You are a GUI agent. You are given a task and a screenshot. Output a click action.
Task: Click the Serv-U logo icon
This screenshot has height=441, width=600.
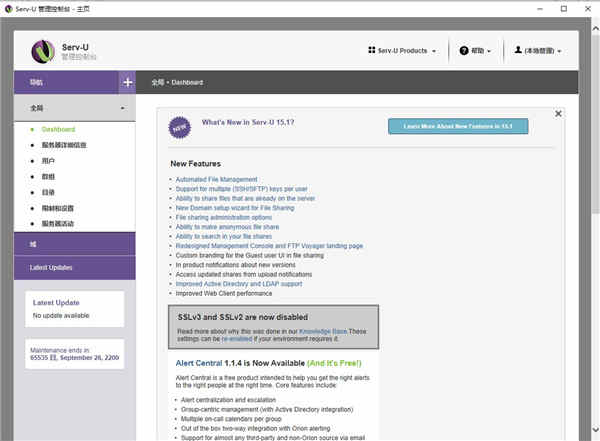(x=43, y=51)
